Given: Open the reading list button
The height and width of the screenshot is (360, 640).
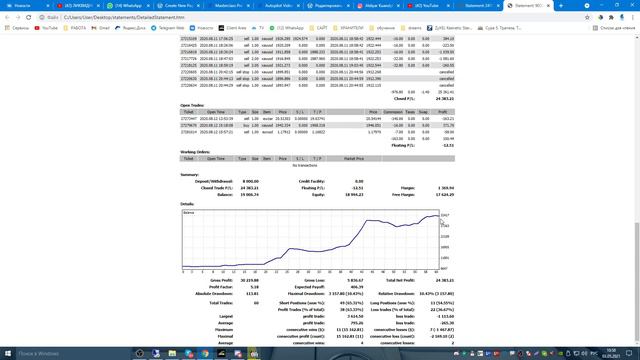Looking at the screenshot, I should pos(614,28).
